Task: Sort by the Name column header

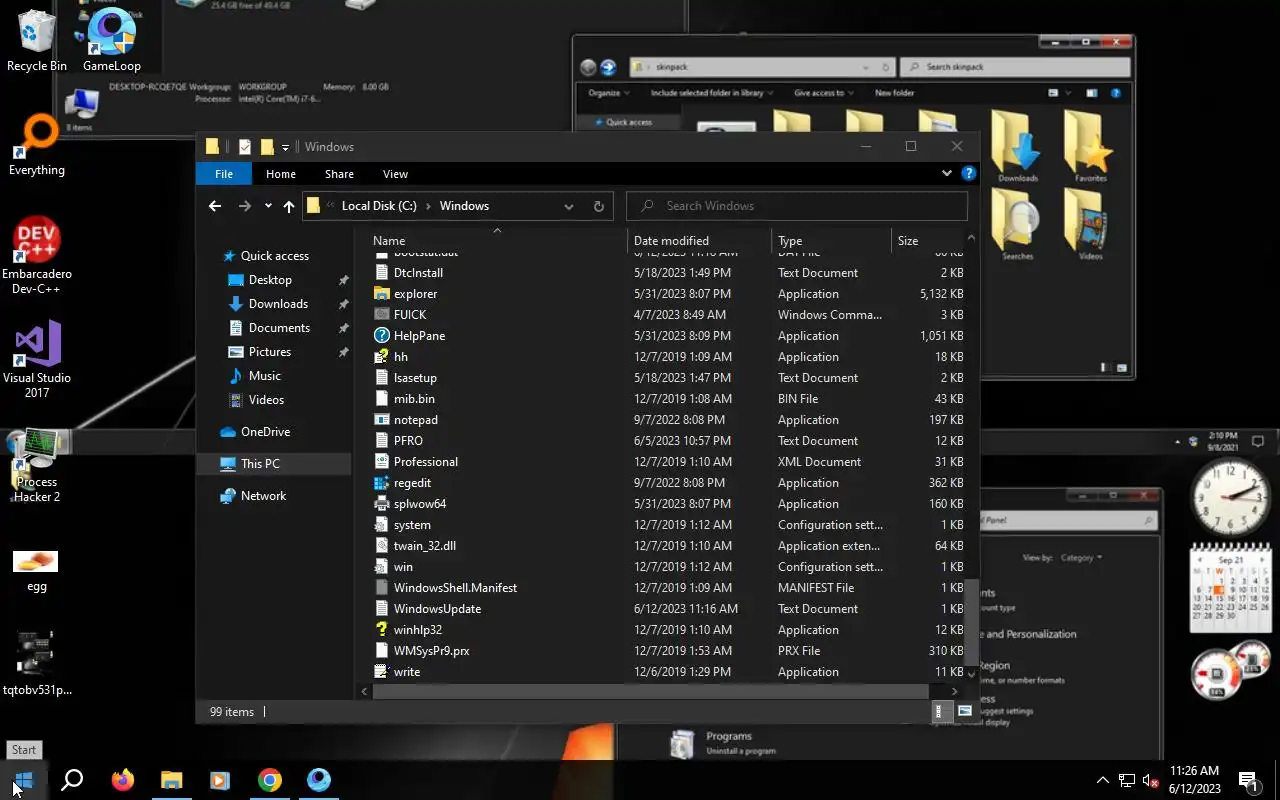Action: 497,241
